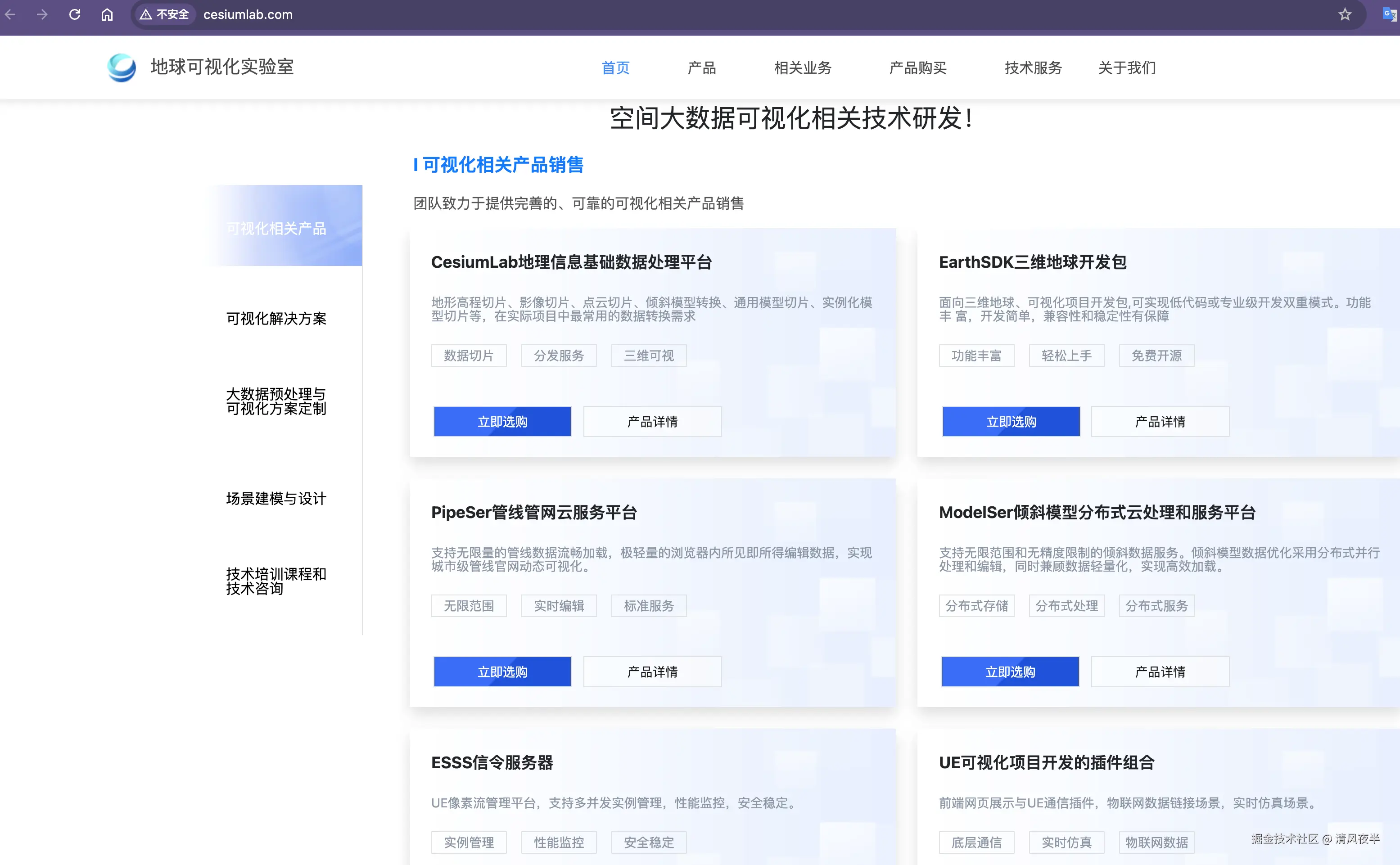Select 技术服务 in top navigation
1400x865 pixels.
pos(1033,68)
